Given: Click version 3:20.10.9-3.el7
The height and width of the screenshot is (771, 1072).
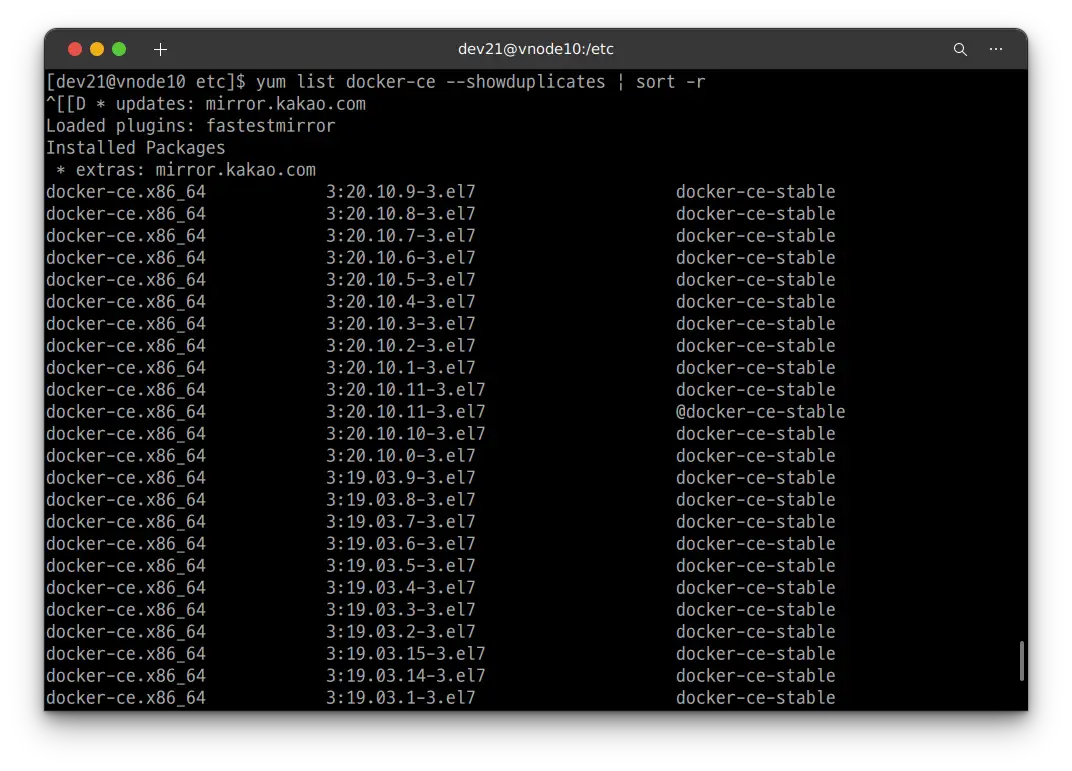Looking at the screenshot, I should 400,192.
